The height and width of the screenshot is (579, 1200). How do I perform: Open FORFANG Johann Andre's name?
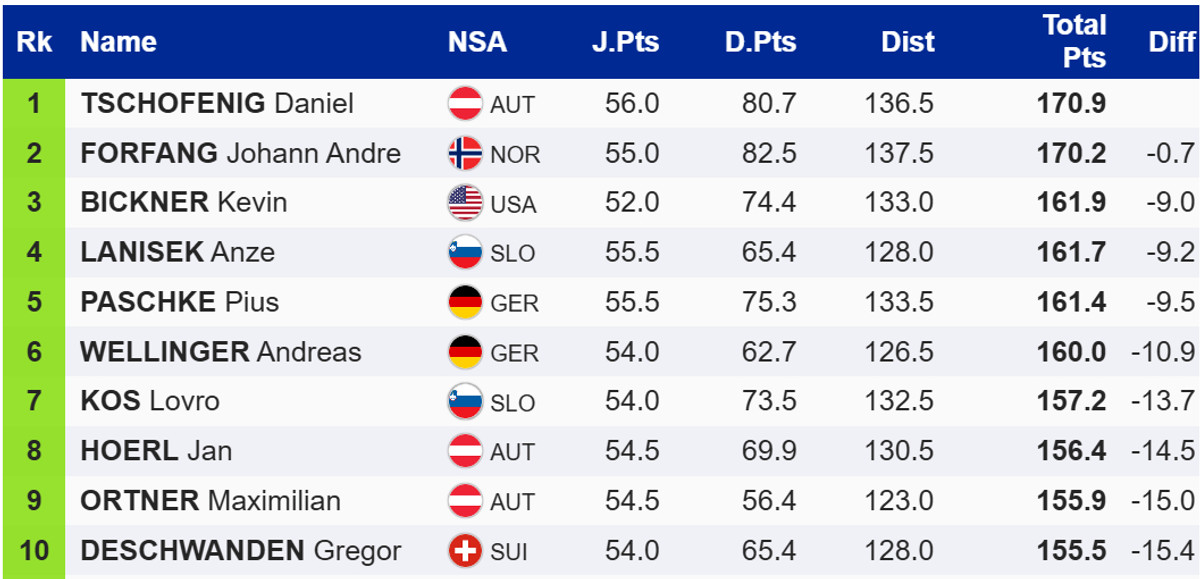tap(240, 154)
